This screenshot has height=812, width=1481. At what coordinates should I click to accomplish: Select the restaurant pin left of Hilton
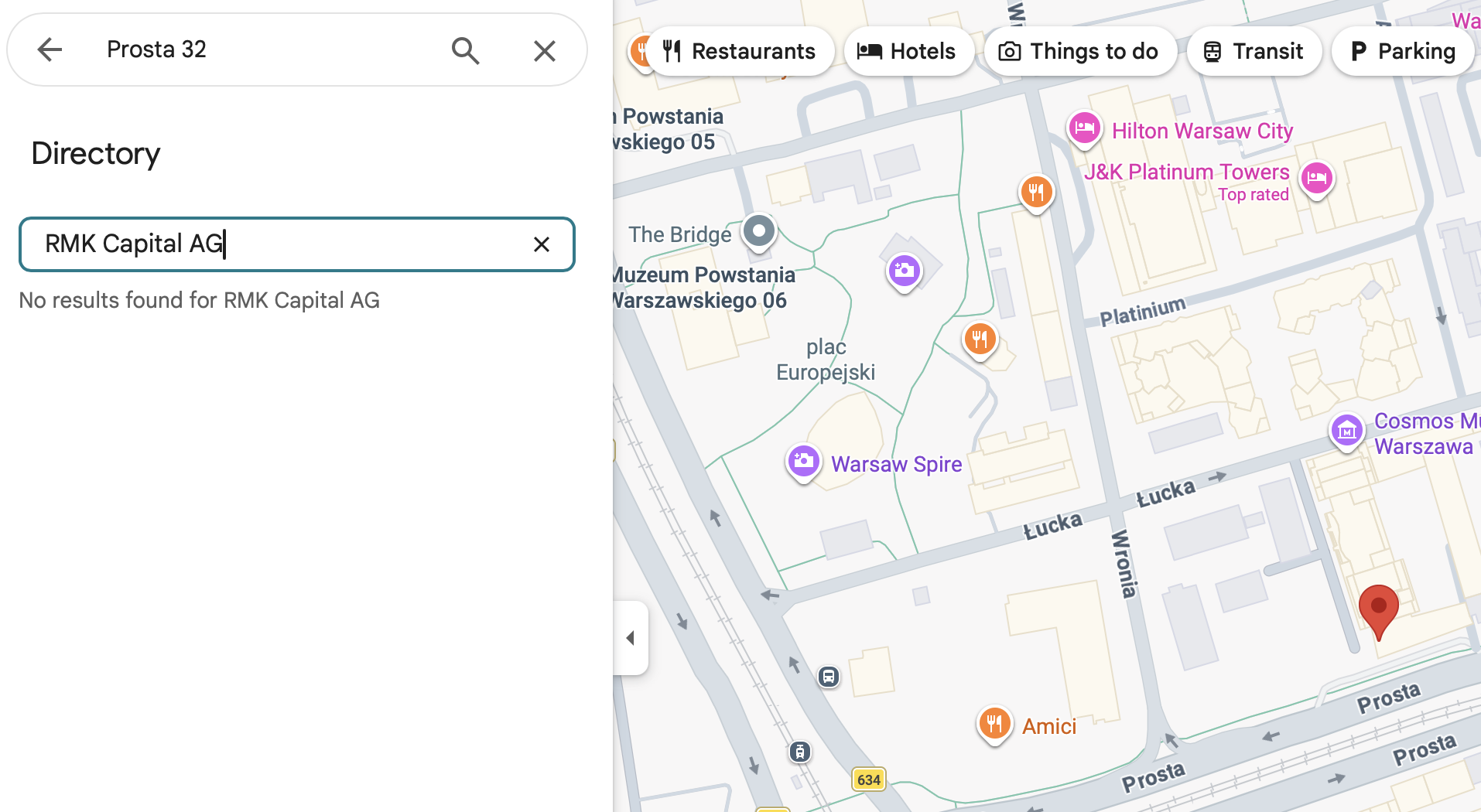[1036, 191]
